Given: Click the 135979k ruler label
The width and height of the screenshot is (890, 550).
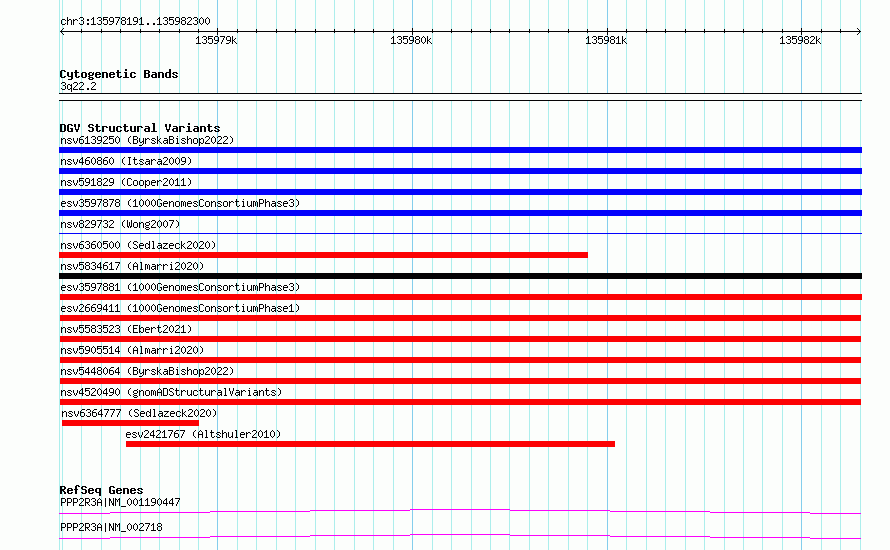Looking at the screenshot, I should pyautogui.click(x=216, y=40).
